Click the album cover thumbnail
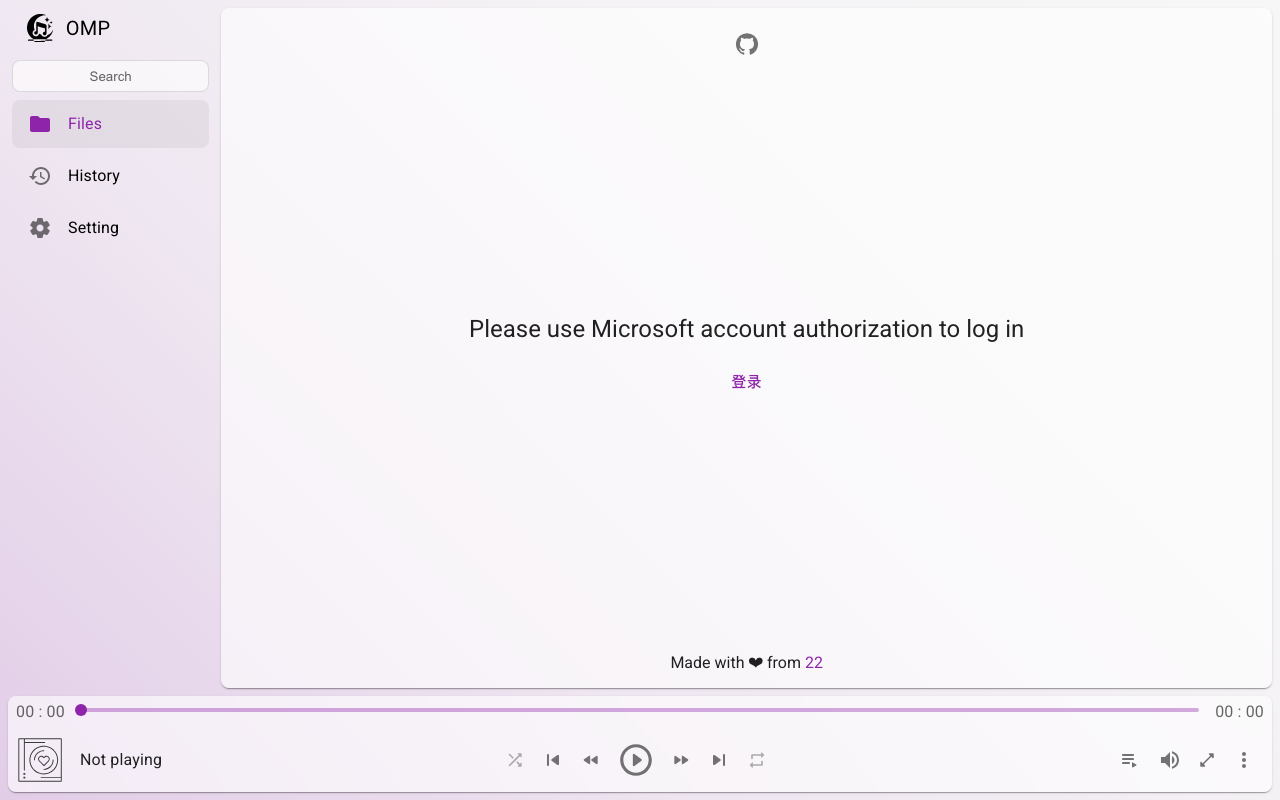Image resolution: width=1280 pixels, height=800 pixels. 40,760
